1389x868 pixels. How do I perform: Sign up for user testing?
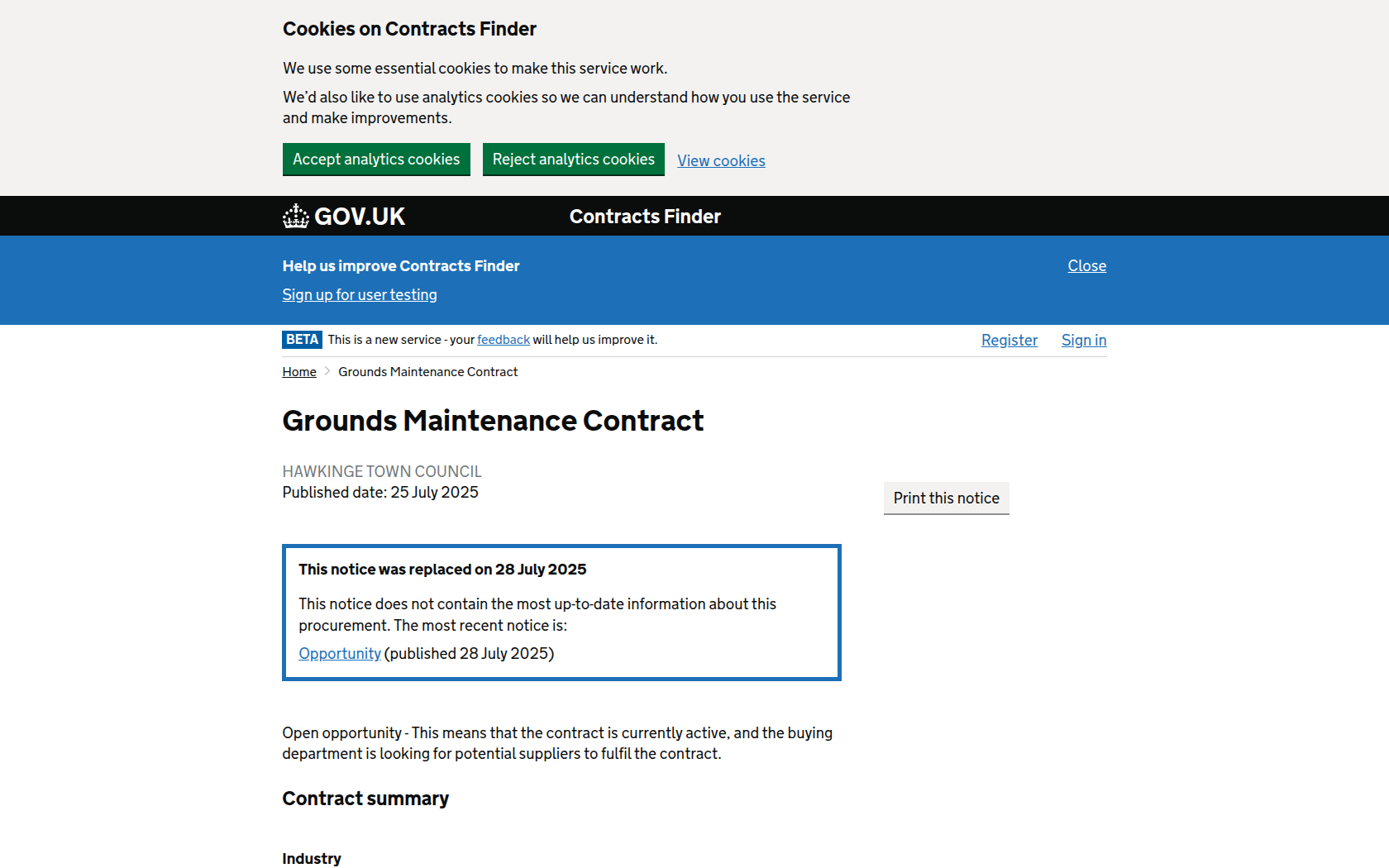(x=360, y=295)
